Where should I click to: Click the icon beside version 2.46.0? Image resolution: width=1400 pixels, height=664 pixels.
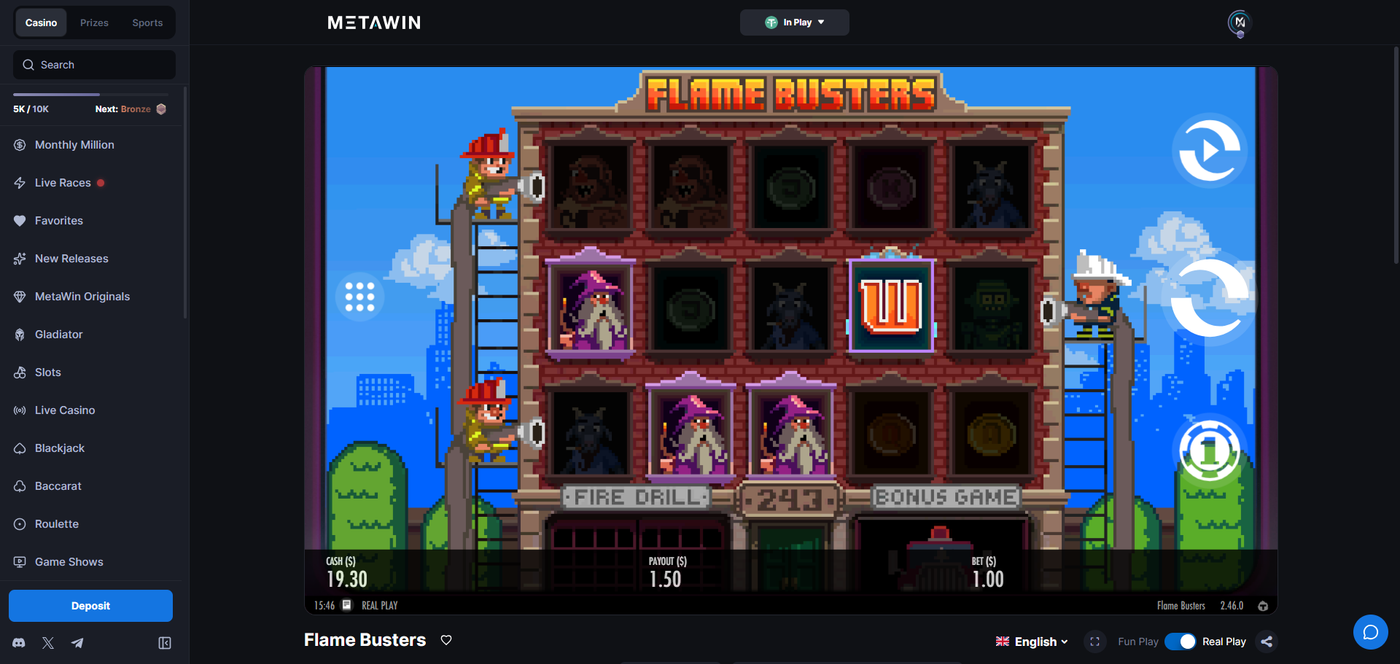click(x=1263, y=606)
